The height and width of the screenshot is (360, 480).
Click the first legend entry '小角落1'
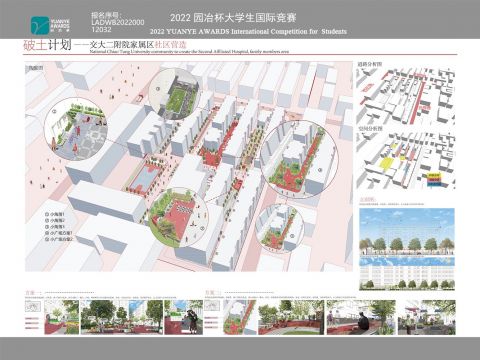[x=55, y=214]
